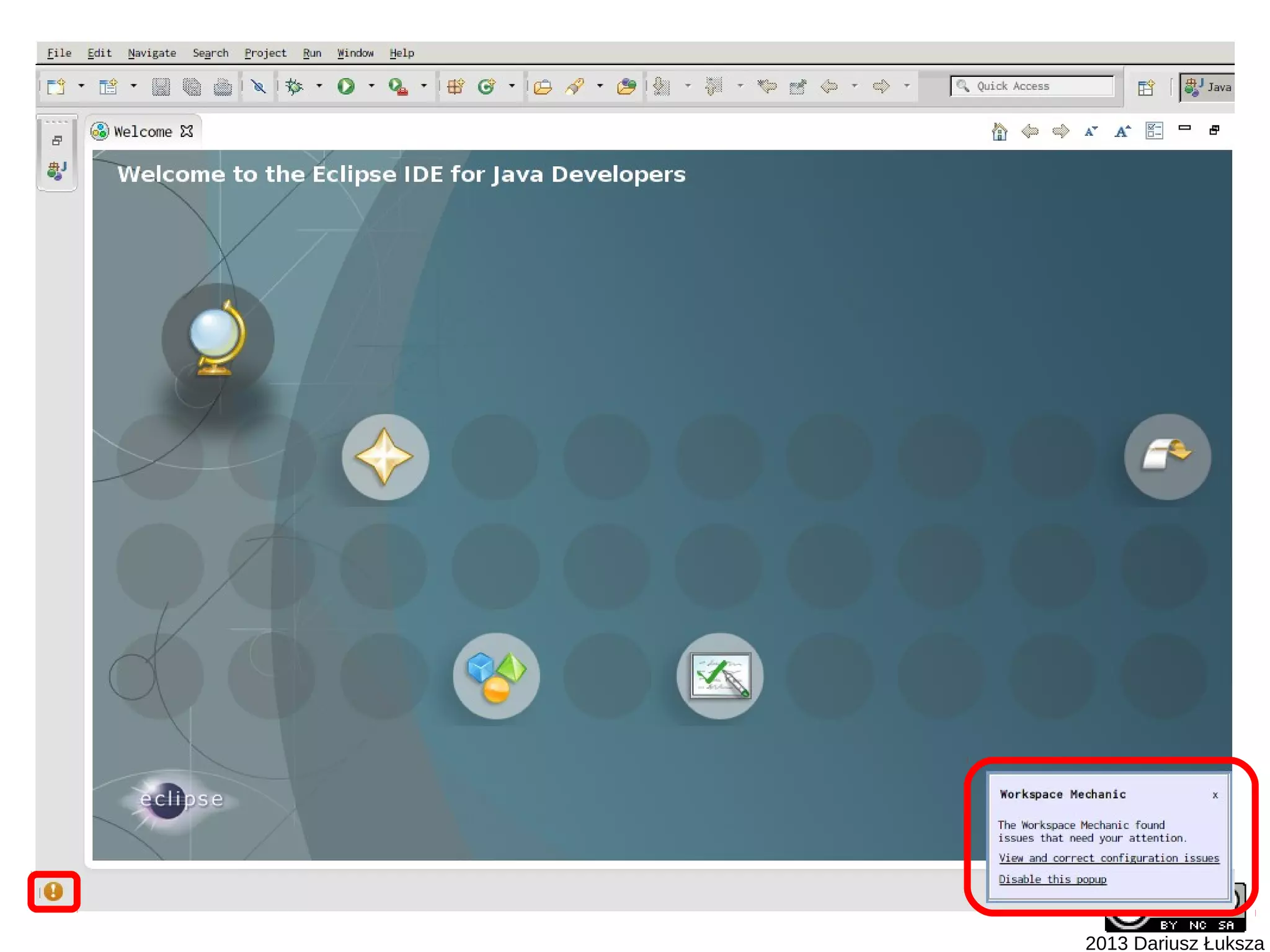Click Disable this popup link
The image size is (1270, 952).
click(1052, 879)
